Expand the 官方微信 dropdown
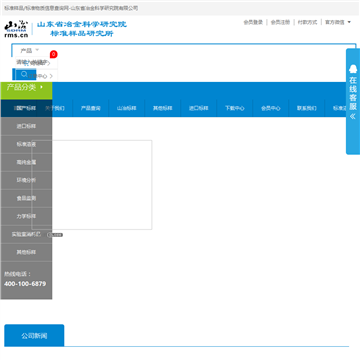360x360 pixels. 338,22
